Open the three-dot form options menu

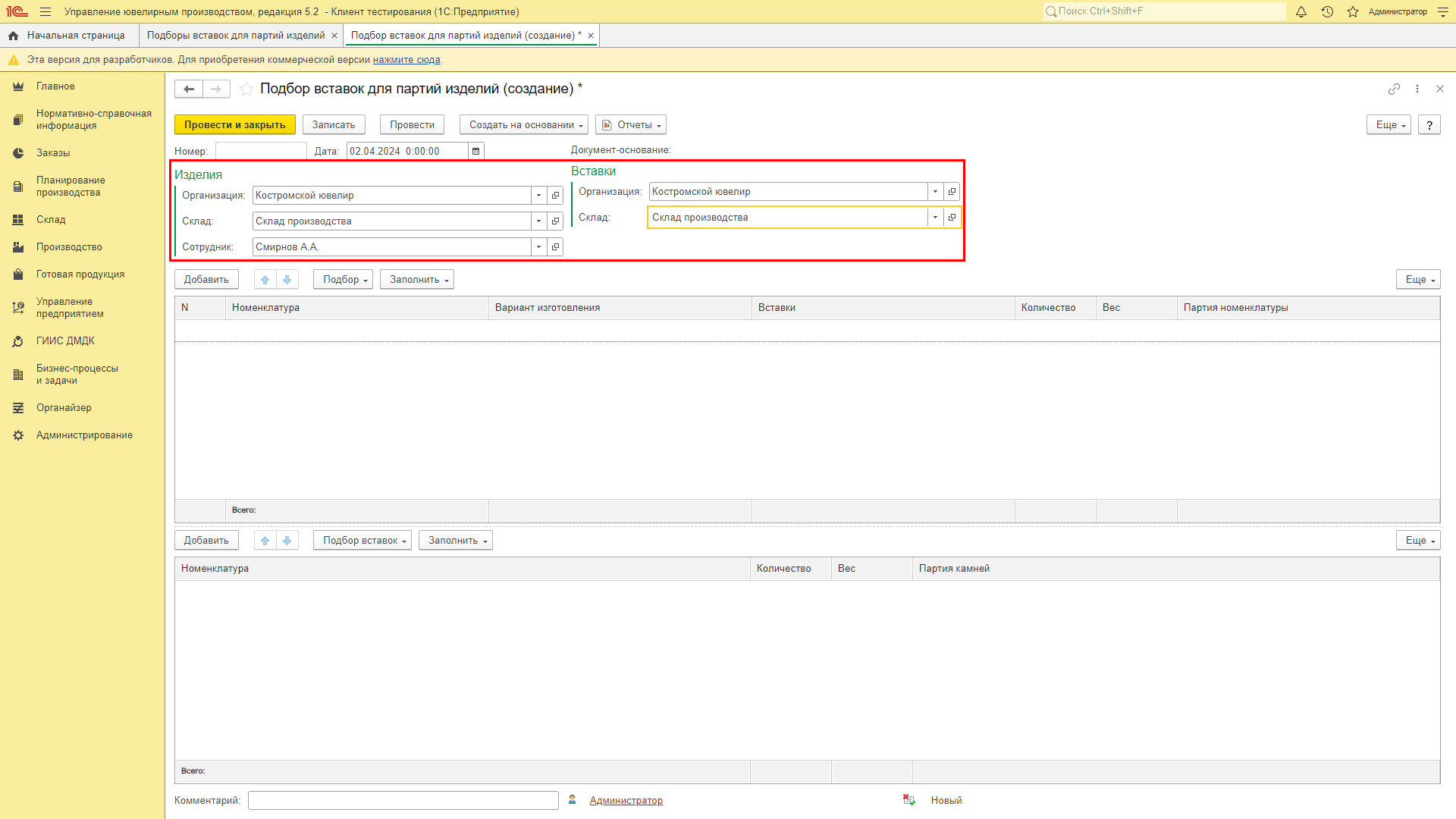[x=1417, y=89]
